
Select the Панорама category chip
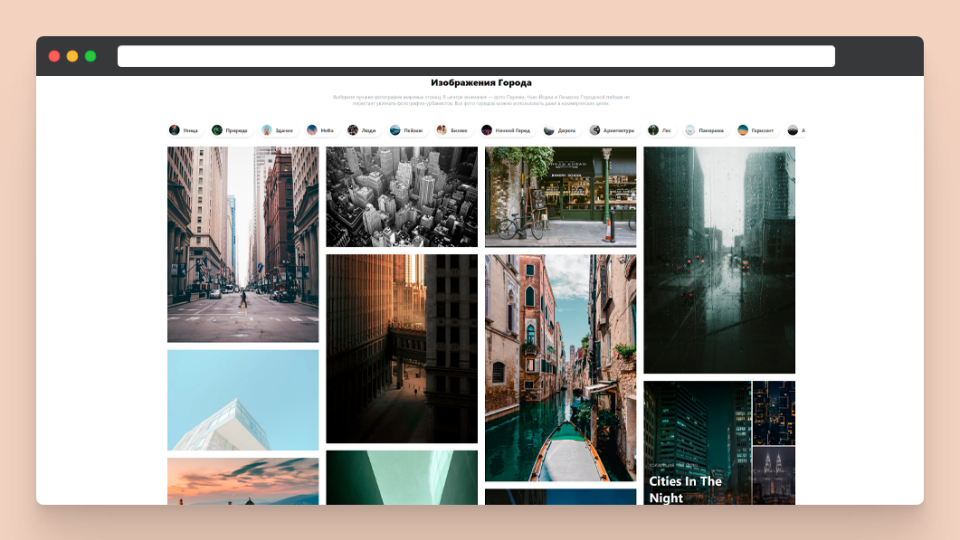pos(705,130)
